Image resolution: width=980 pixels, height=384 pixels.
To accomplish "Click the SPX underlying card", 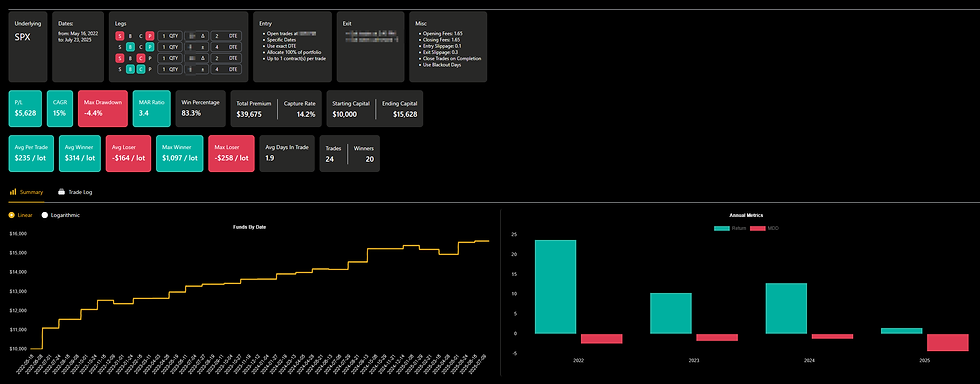I will click(x=28, y=47).
